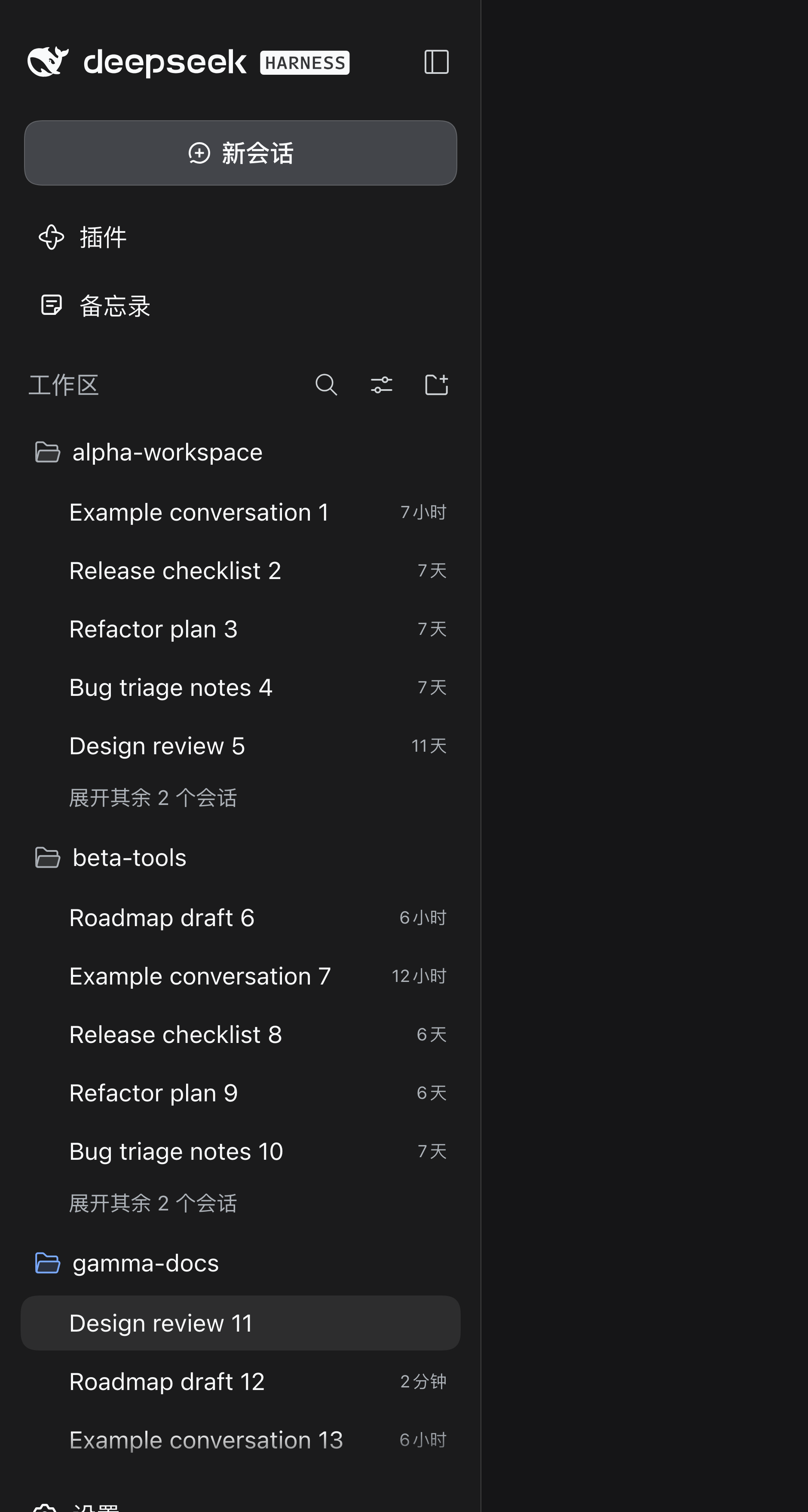The height and width of the screenshot is (1512, 808).
Task: Open the 备忘录 memo page
Action: (240, 305)
